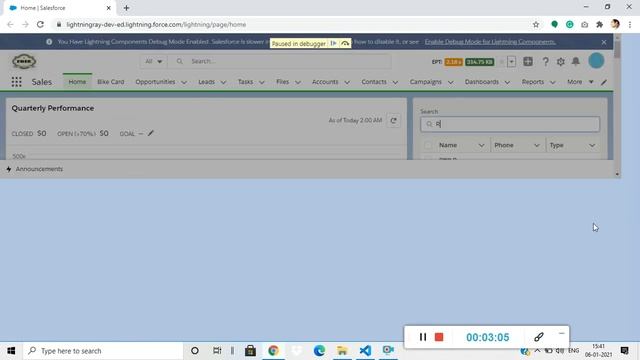The image size is (640, 360).
Task: Open a new browser tab
Action: click(x=126, y=8)
